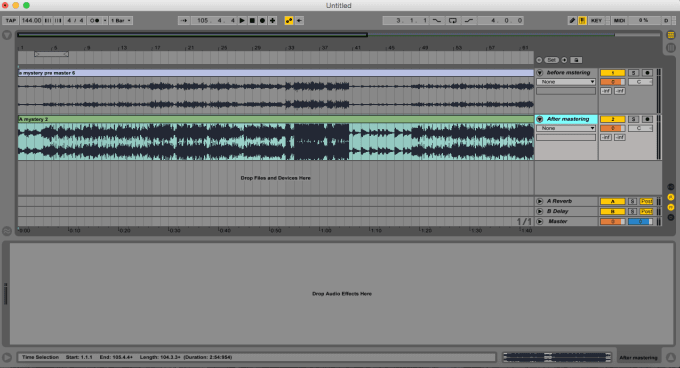Toggle the Punch-In switch
This screenshot has height=368, width=680.
coord(437,20)
